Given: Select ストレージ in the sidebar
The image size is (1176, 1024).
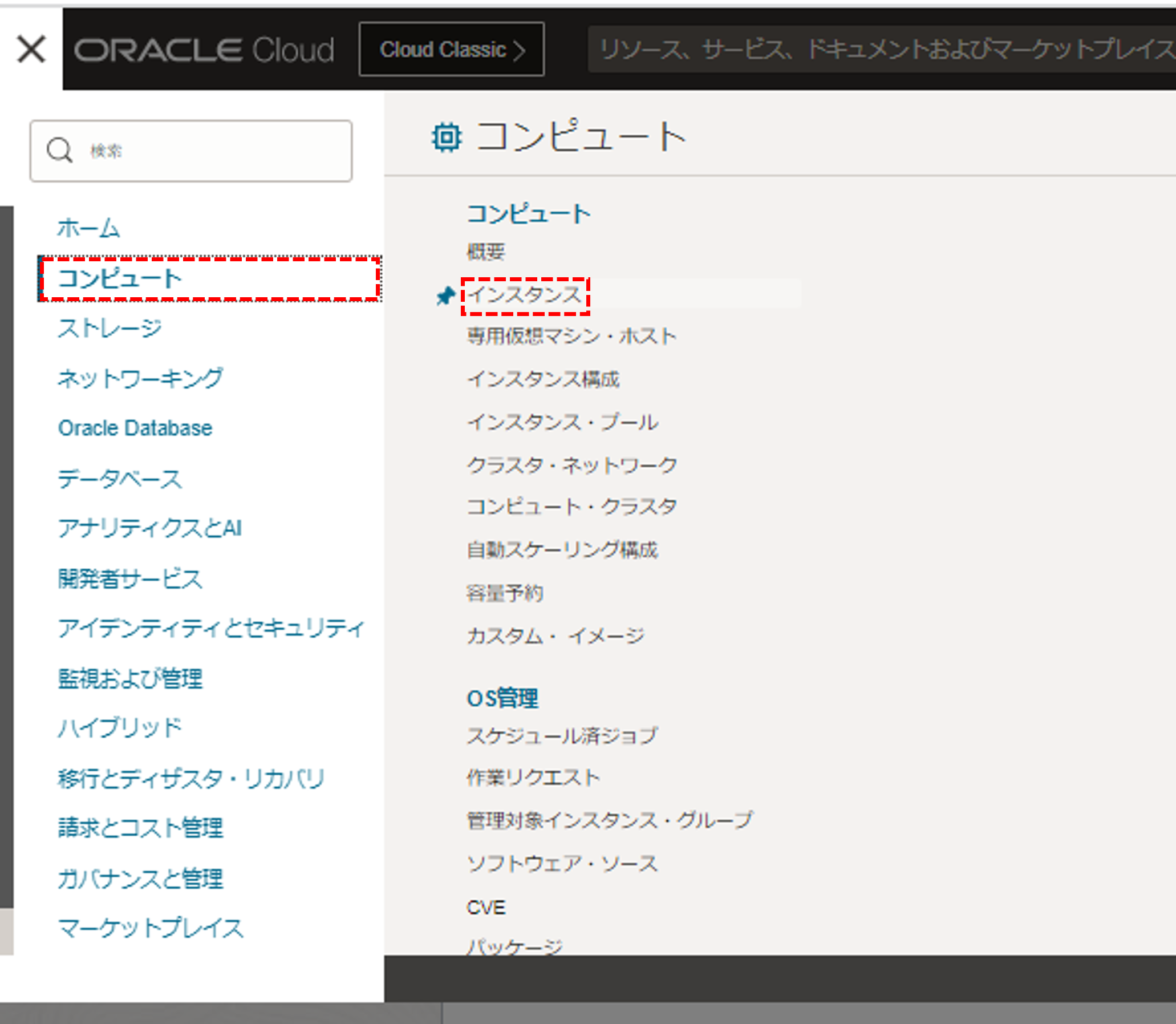Looking at the screenshot, I should click(x=110, y=328).
